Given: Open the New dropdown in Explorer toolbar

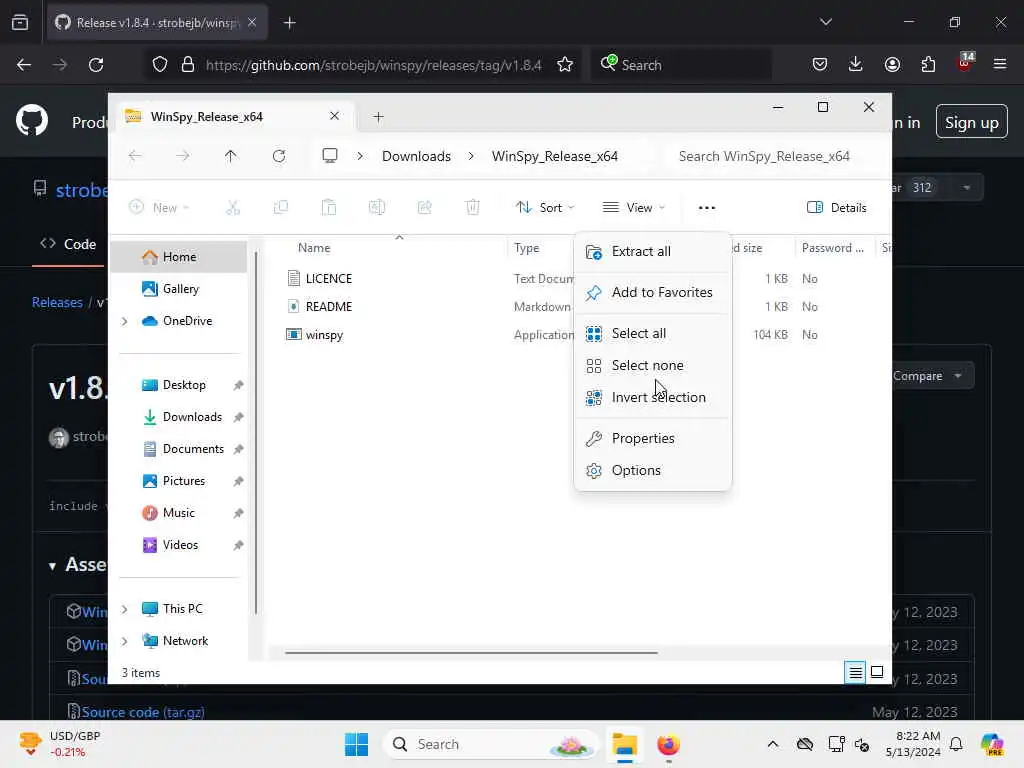Looking at the screenshot, I should click(159, 208).
